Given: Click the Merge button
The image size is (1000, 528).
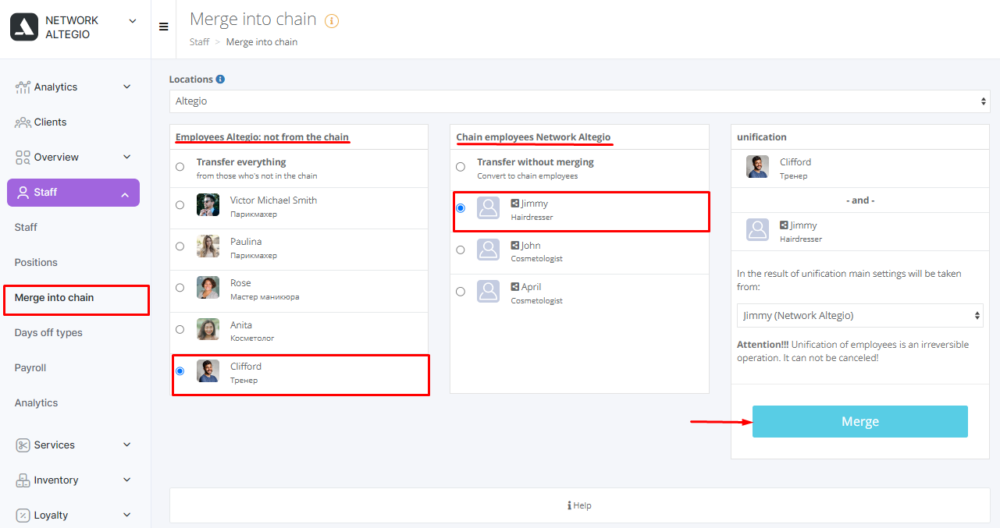Looking at the screenshot, I should (x=860, y=422).
